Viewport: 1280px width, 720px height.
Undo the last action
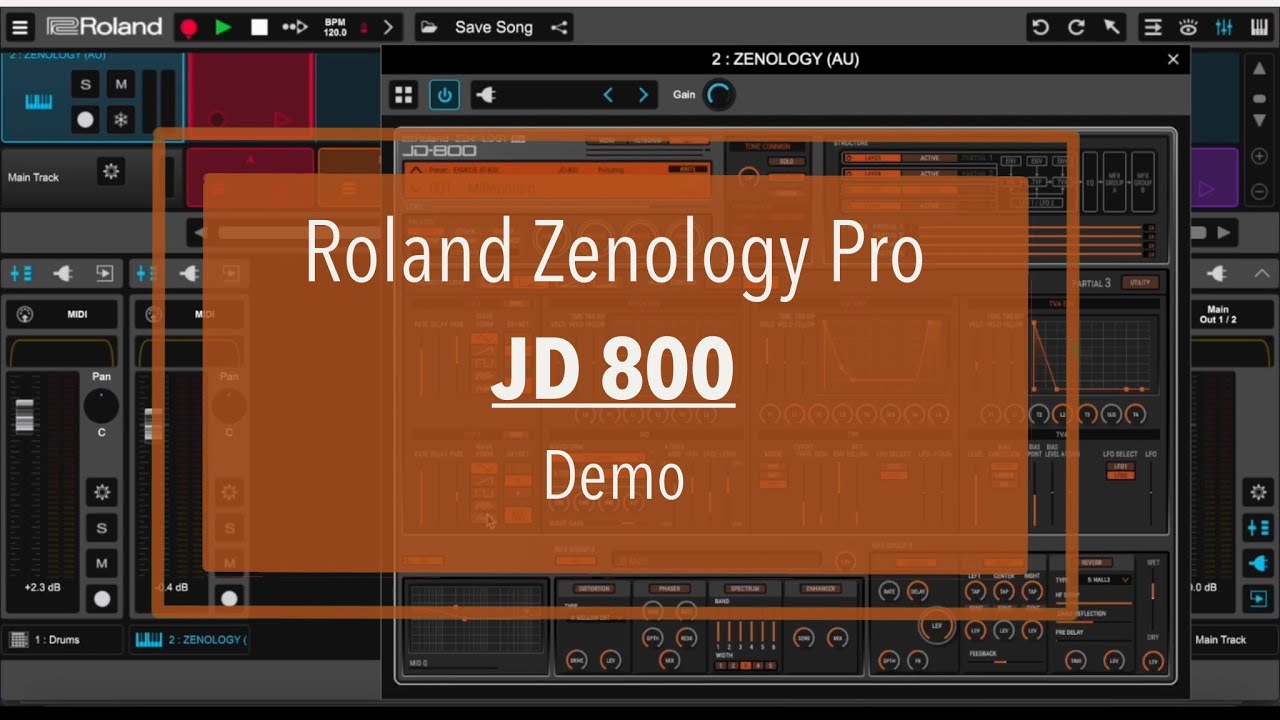point(1040,27)
